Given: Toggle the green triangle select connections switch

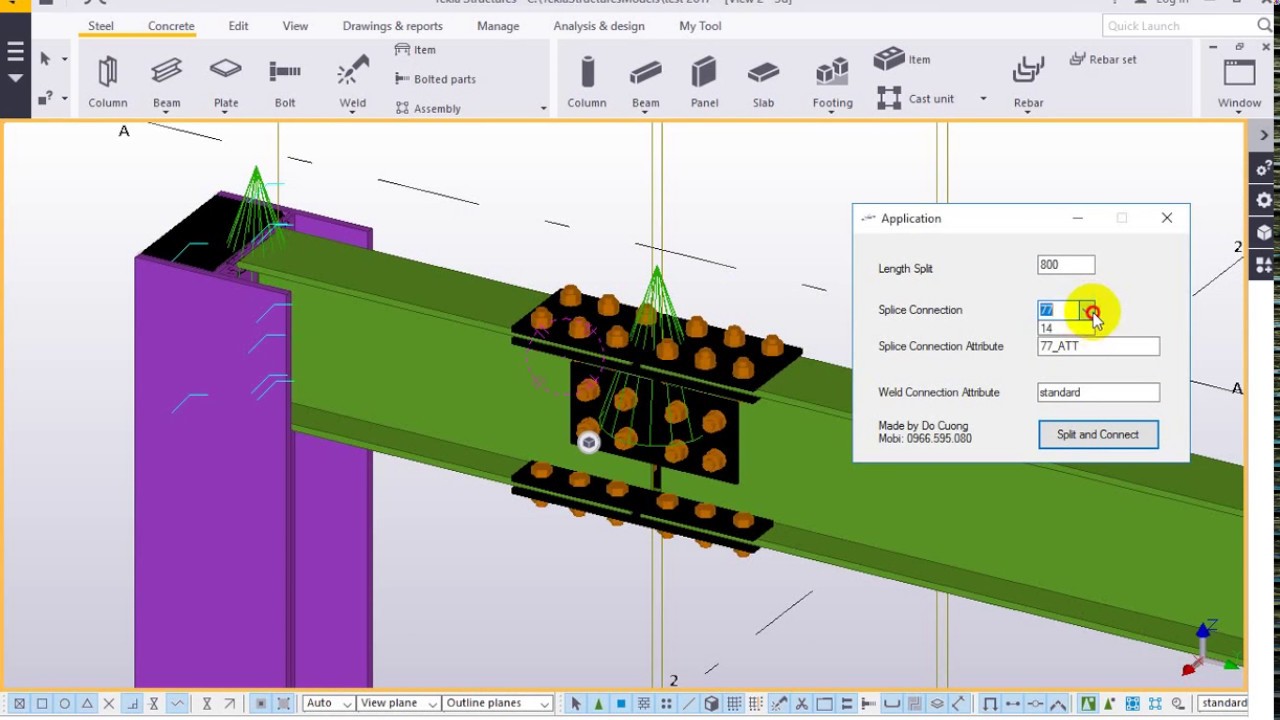Looking at the screenshot, I should coord(598,703).
